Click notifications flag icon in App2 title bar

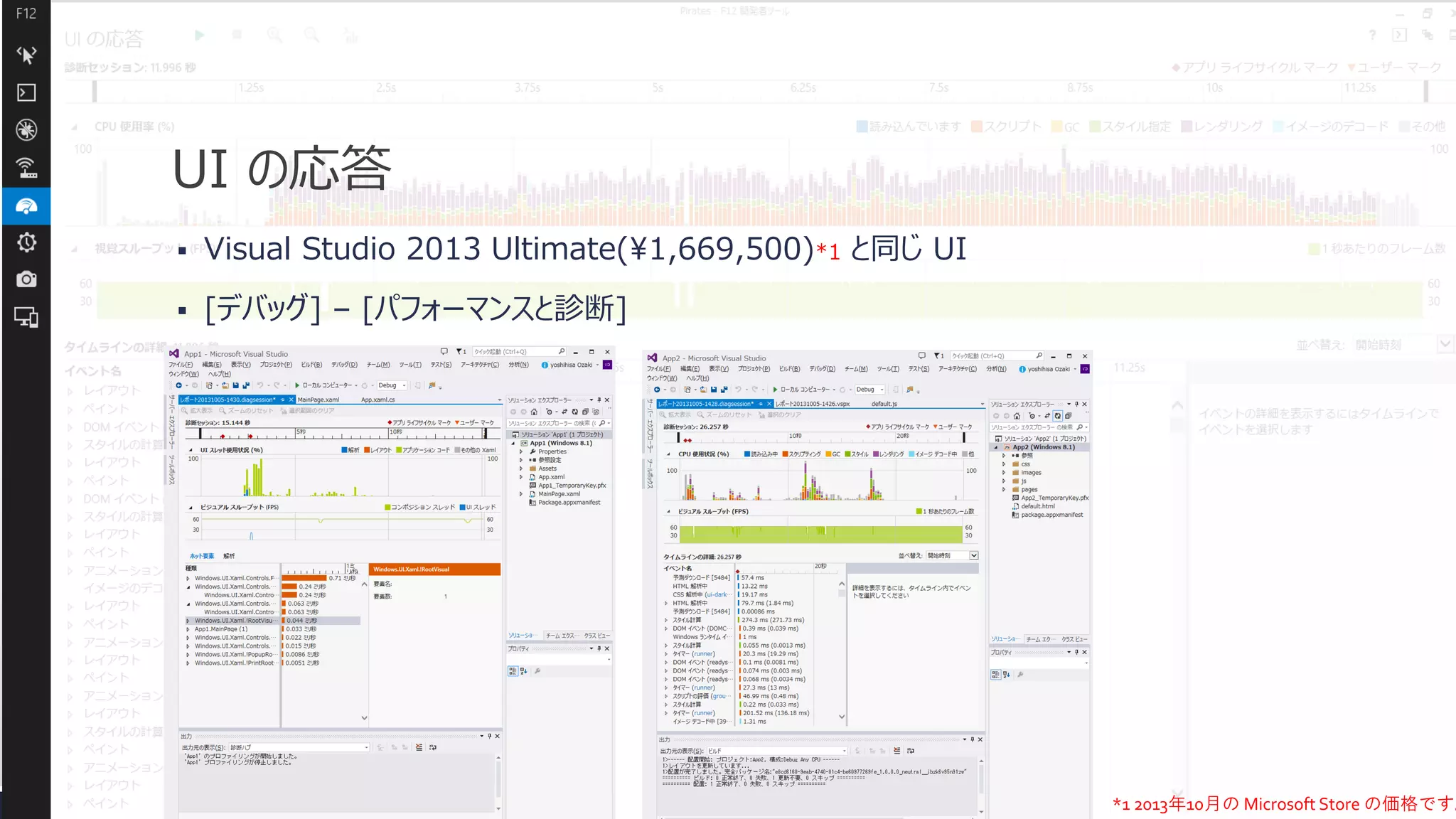[x=938, y=355]
